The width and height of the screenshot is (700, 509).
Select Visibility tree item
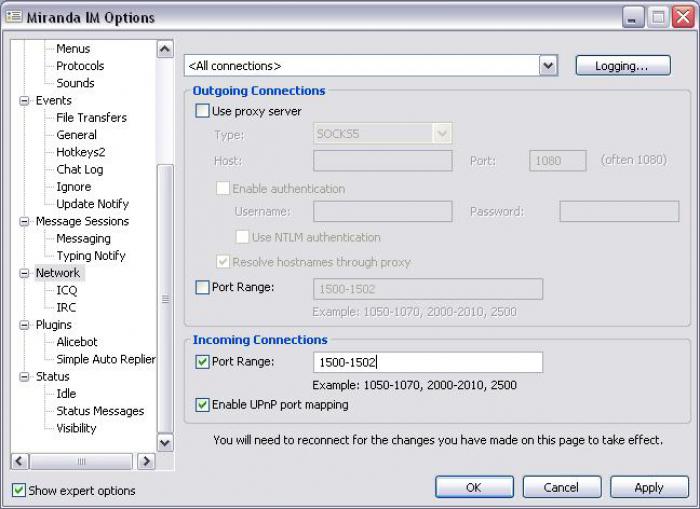click(x=76, y=428)
